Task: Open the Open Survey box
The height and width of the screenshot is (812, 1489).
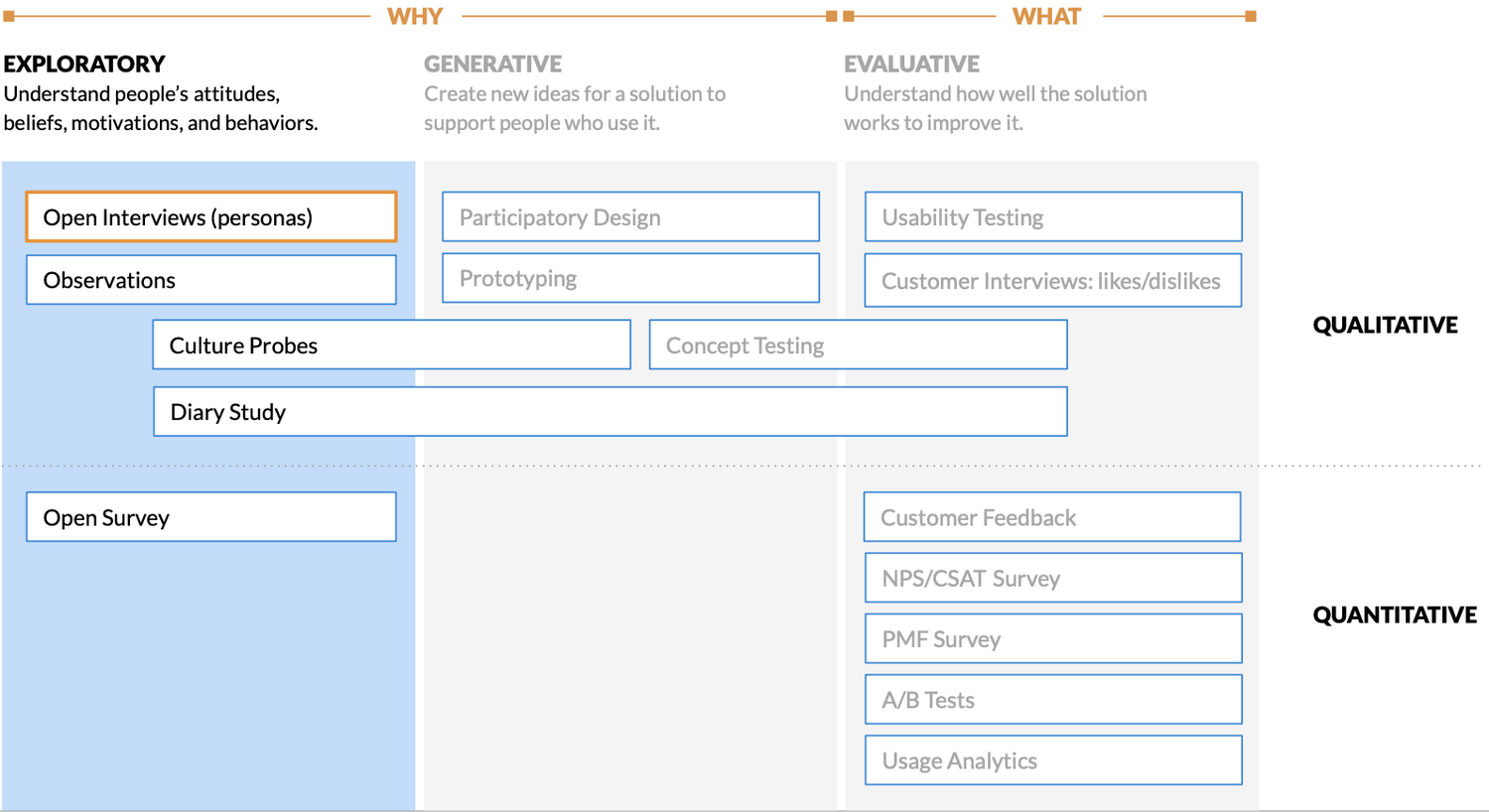Action: (211, 517)
